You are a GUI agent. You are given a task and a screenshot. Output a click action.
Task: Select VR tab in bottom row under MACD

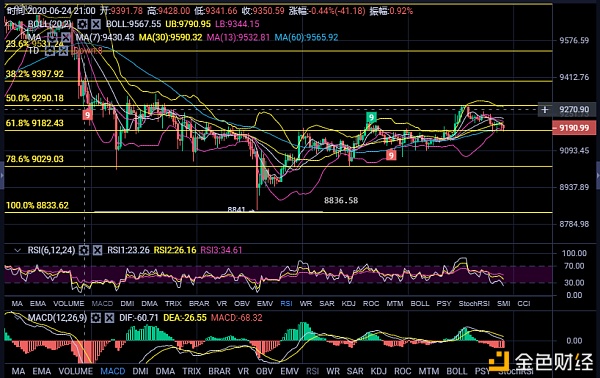[x=243, y=371]
